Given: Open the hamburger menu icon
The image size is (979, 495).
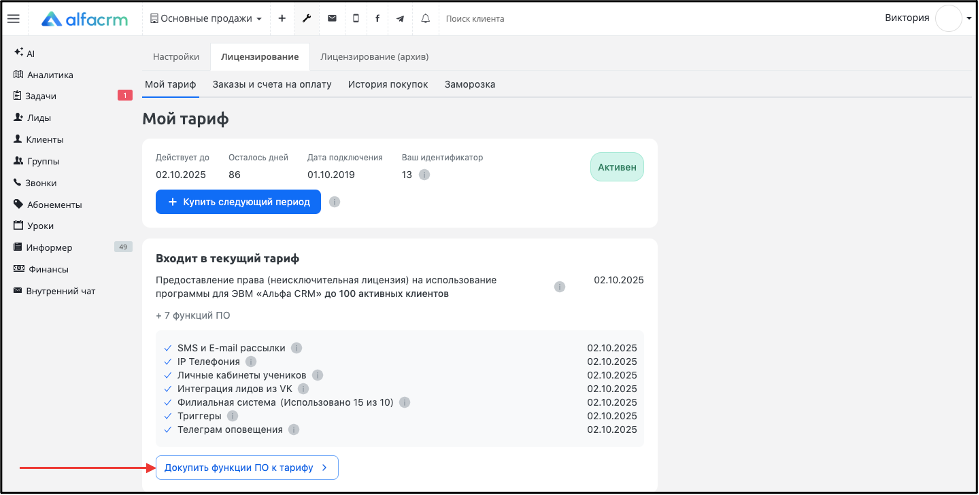Looking at the screenshot, I should coord(13,19).
